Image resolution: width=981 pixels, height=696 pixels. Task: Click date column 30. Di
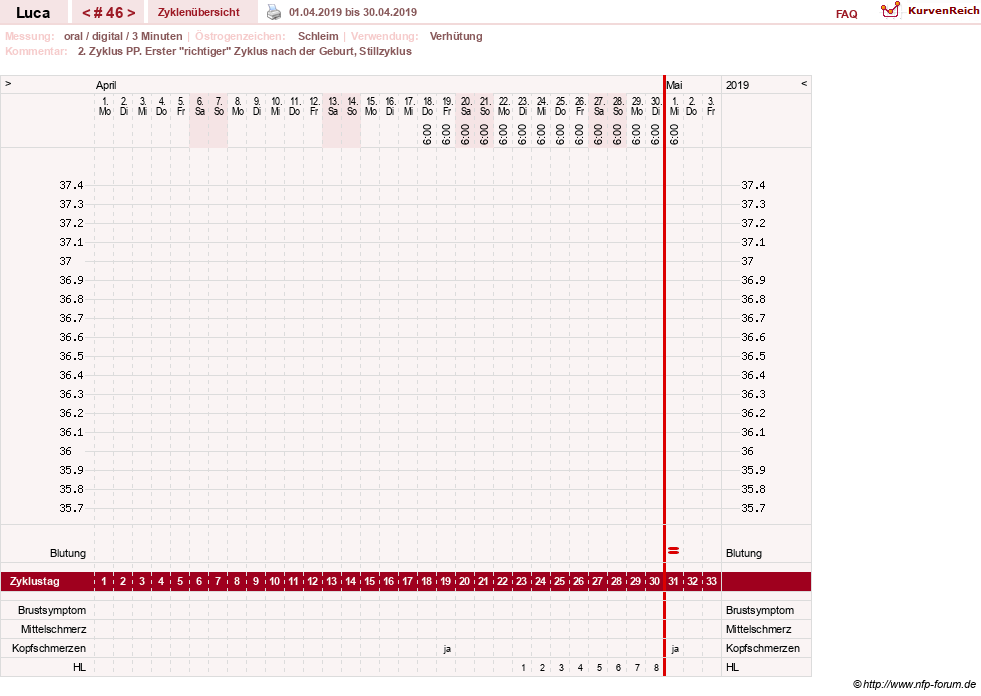coord(655,106)
